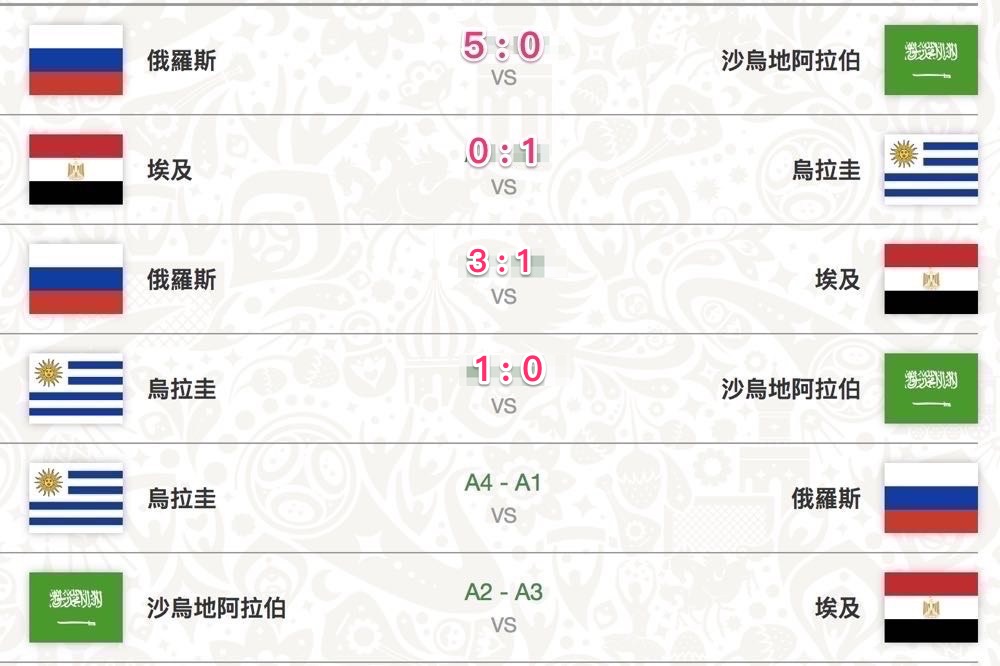Select Uruguay flag in the A4 - A1 row
1000x666 pixels.
(x=76, y=497)
